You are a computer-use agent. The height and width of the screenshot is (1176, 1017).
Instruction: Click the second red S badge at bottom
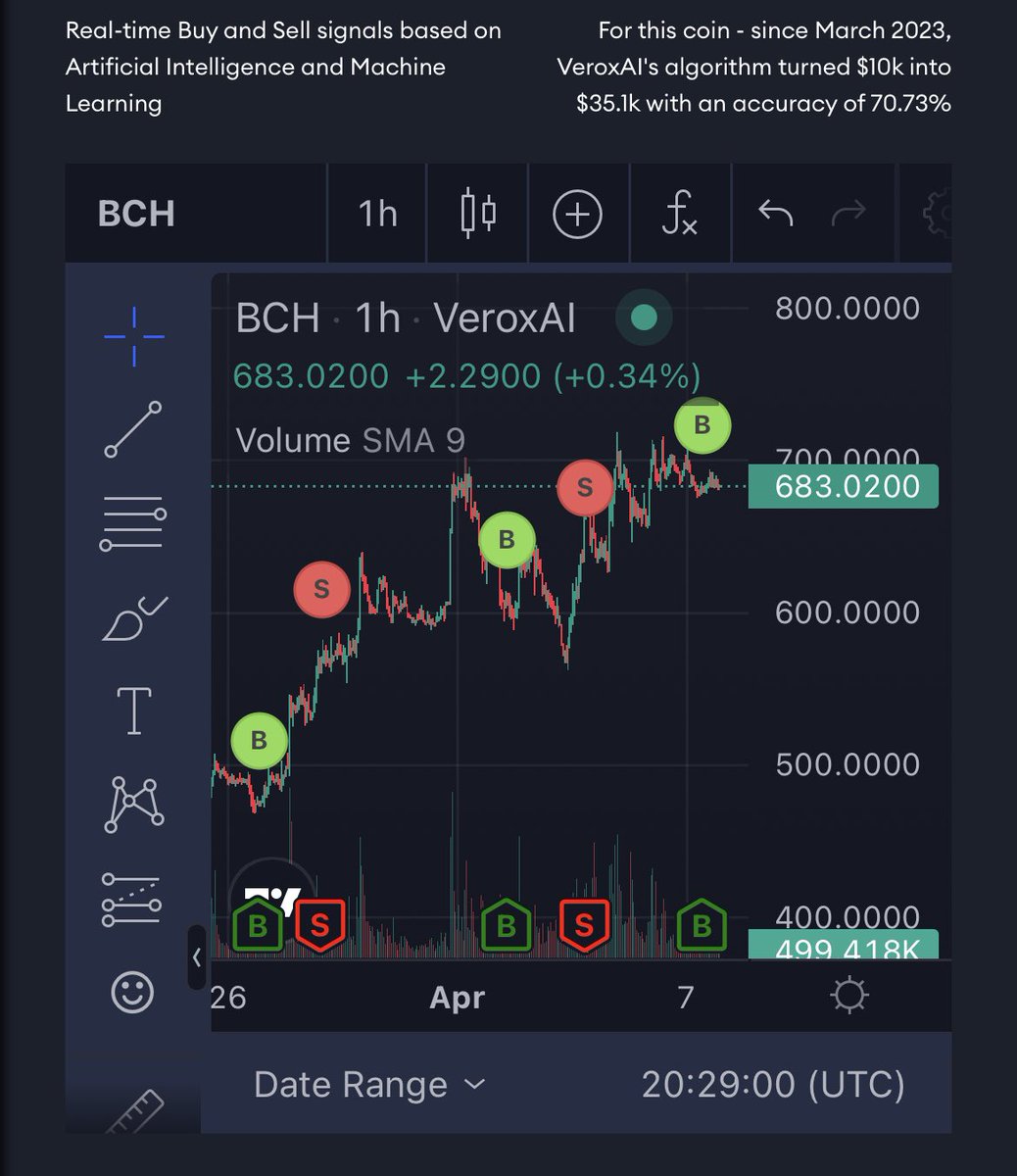pyautogui.click(x=584, y=925)
